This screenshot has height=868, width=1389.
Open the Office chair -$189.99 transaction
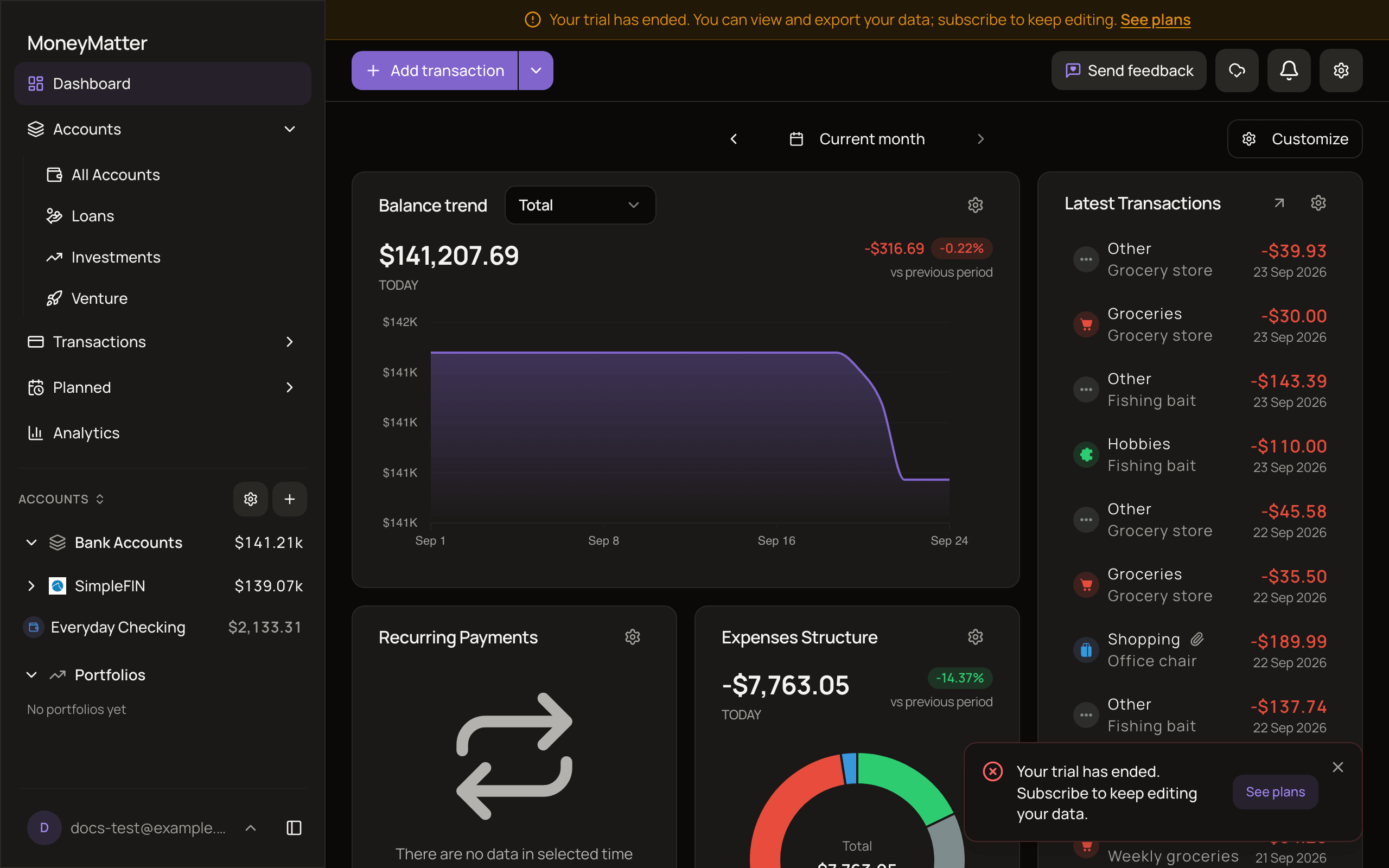tap(1200, 650)
